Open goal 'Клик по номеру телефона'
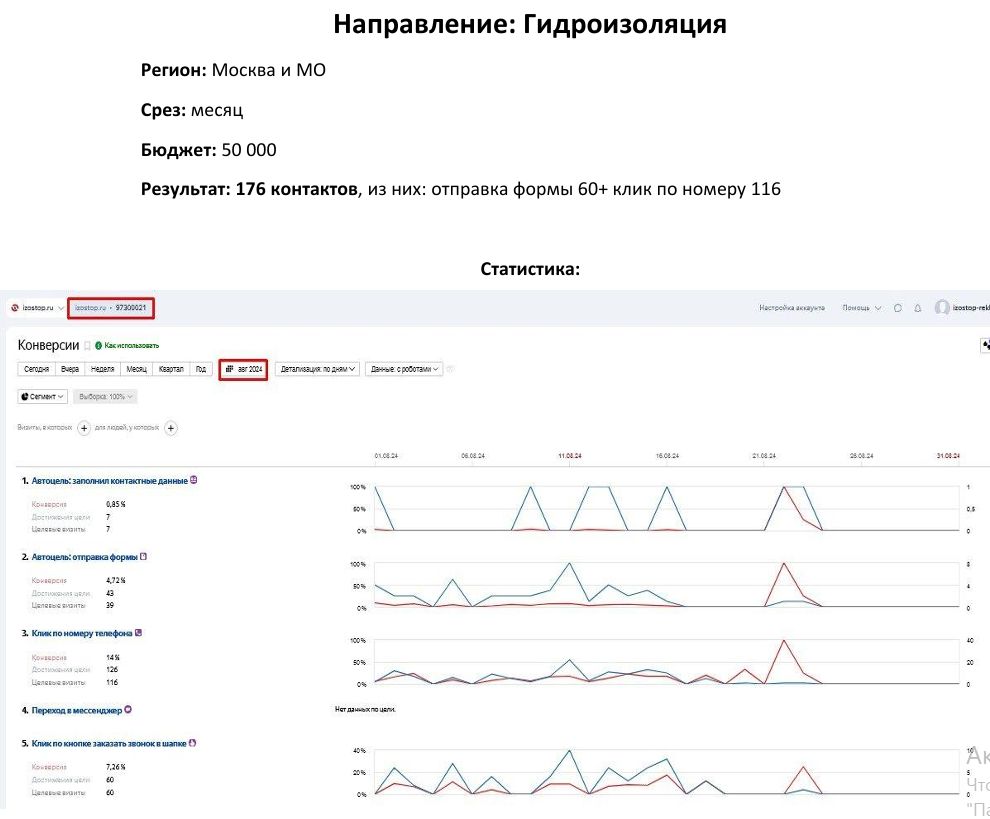The width and height of the screenshot is (990, 819). point(82,633)
